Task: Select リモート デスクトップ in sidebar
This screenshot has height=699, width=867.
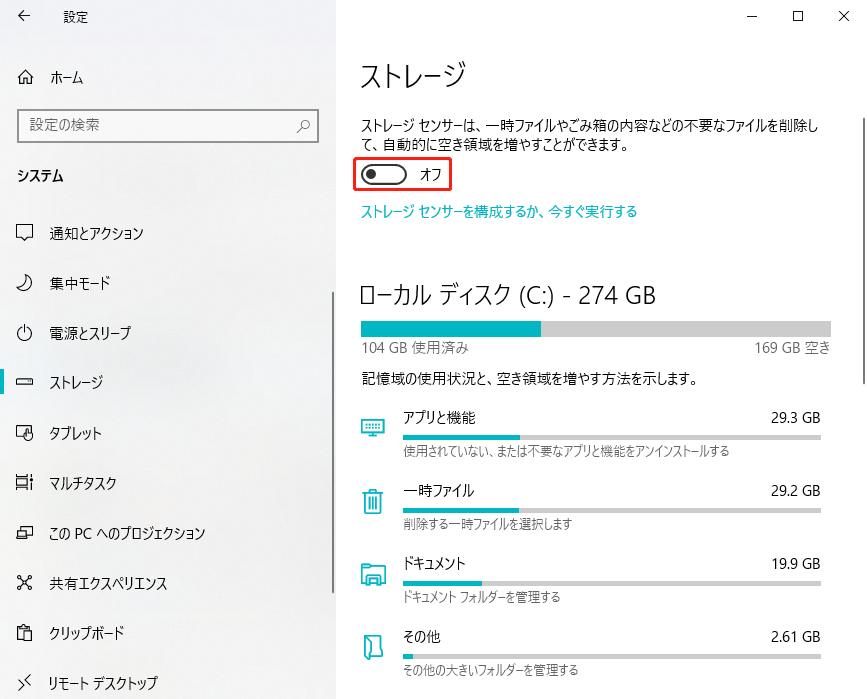Action: pyautogui.click(x=104, y=683)
